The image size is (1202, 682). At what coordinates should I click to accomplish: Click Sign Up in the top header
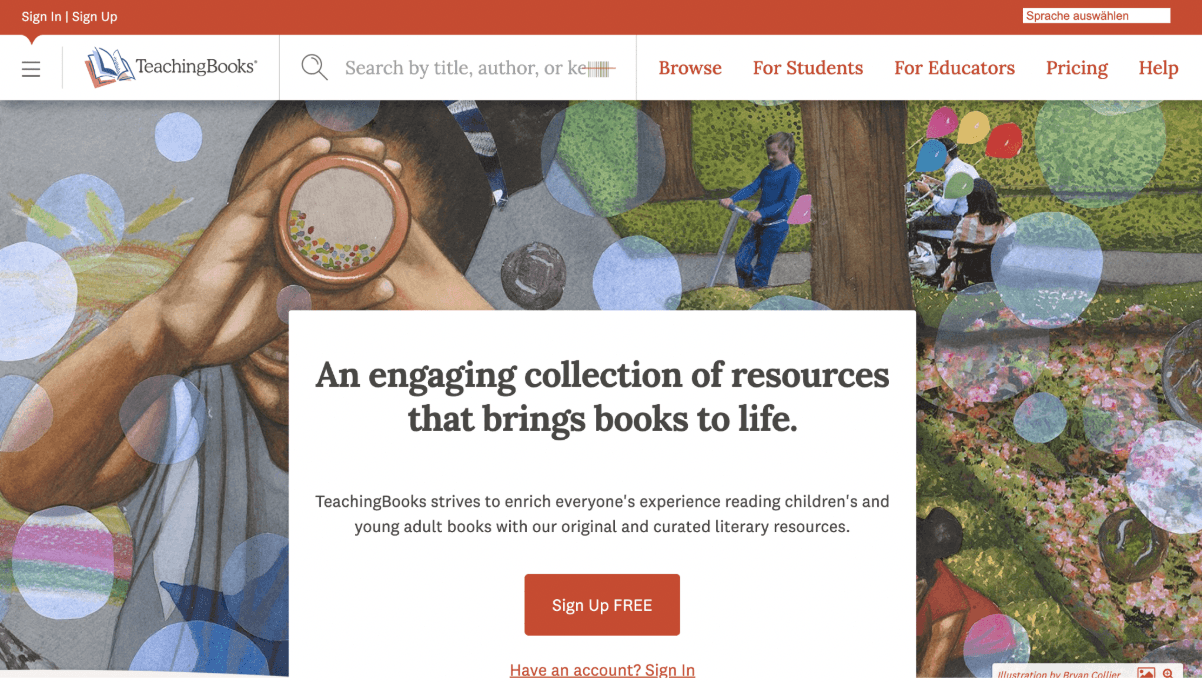click(x=94, y=16)
